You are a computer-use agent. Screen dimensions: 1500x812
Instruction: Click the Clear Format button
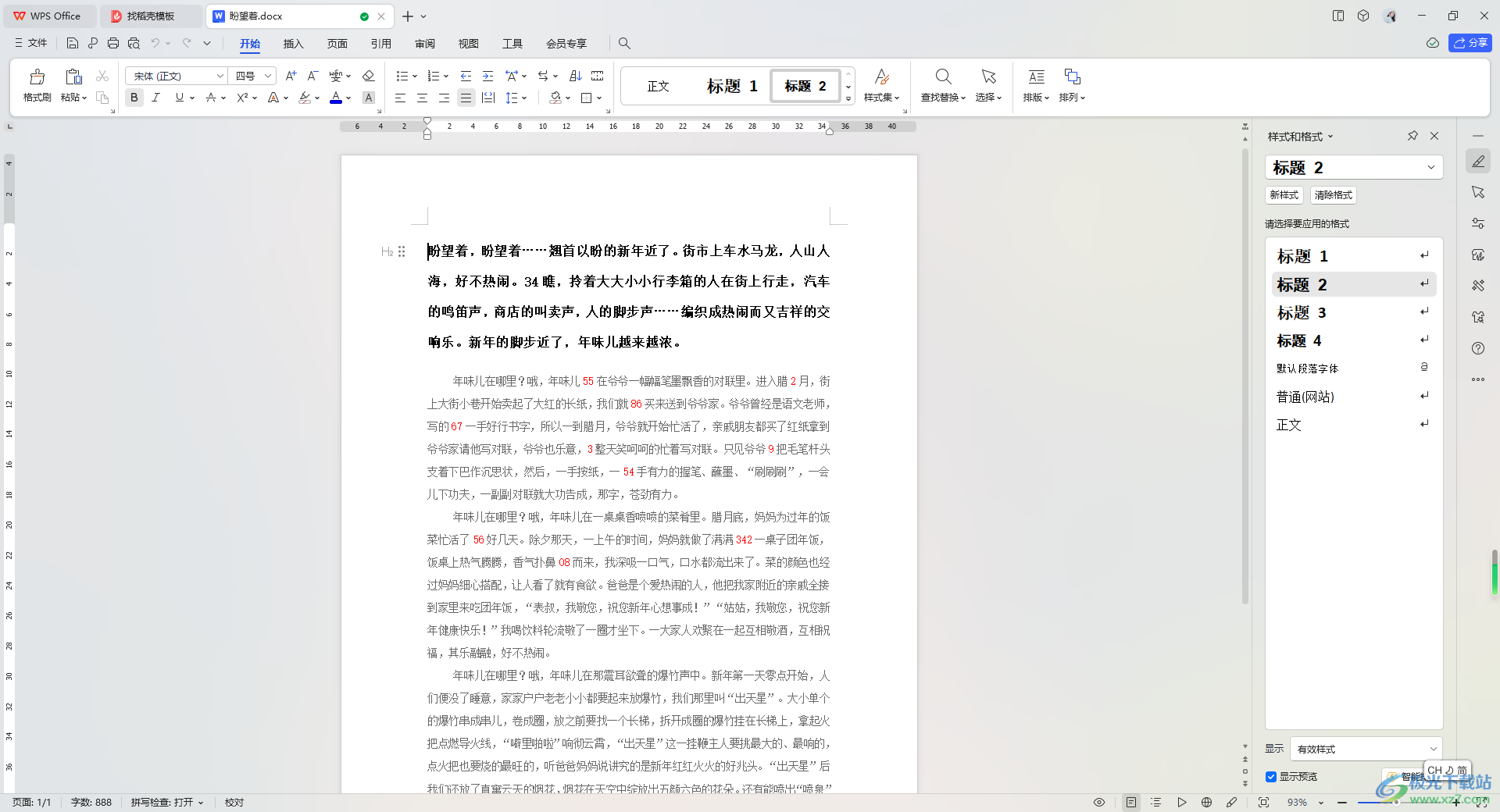[x=1333, y=195]
